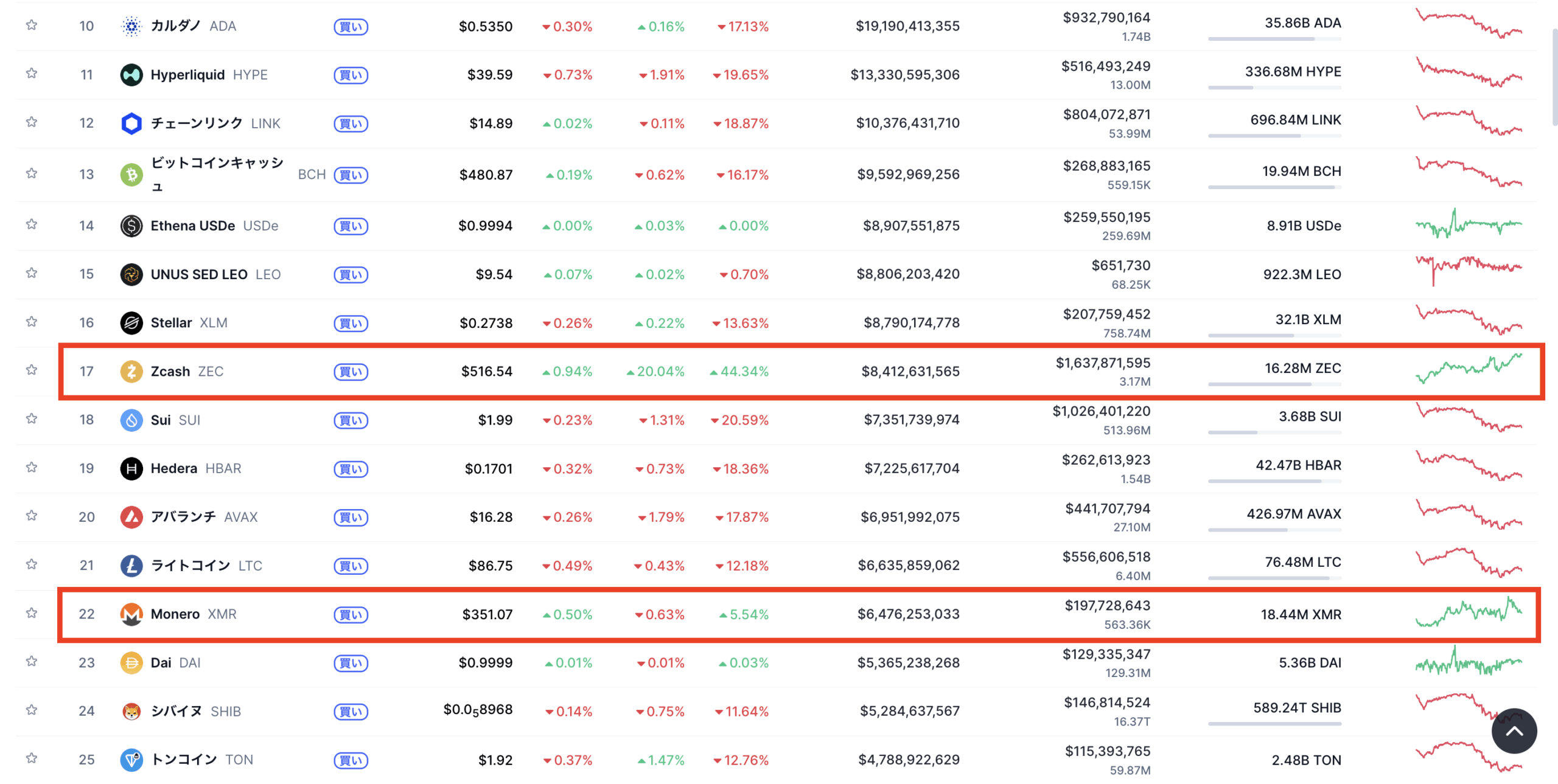Click the Avalanche red logo
1558x784 pixels.
point(131,517)
